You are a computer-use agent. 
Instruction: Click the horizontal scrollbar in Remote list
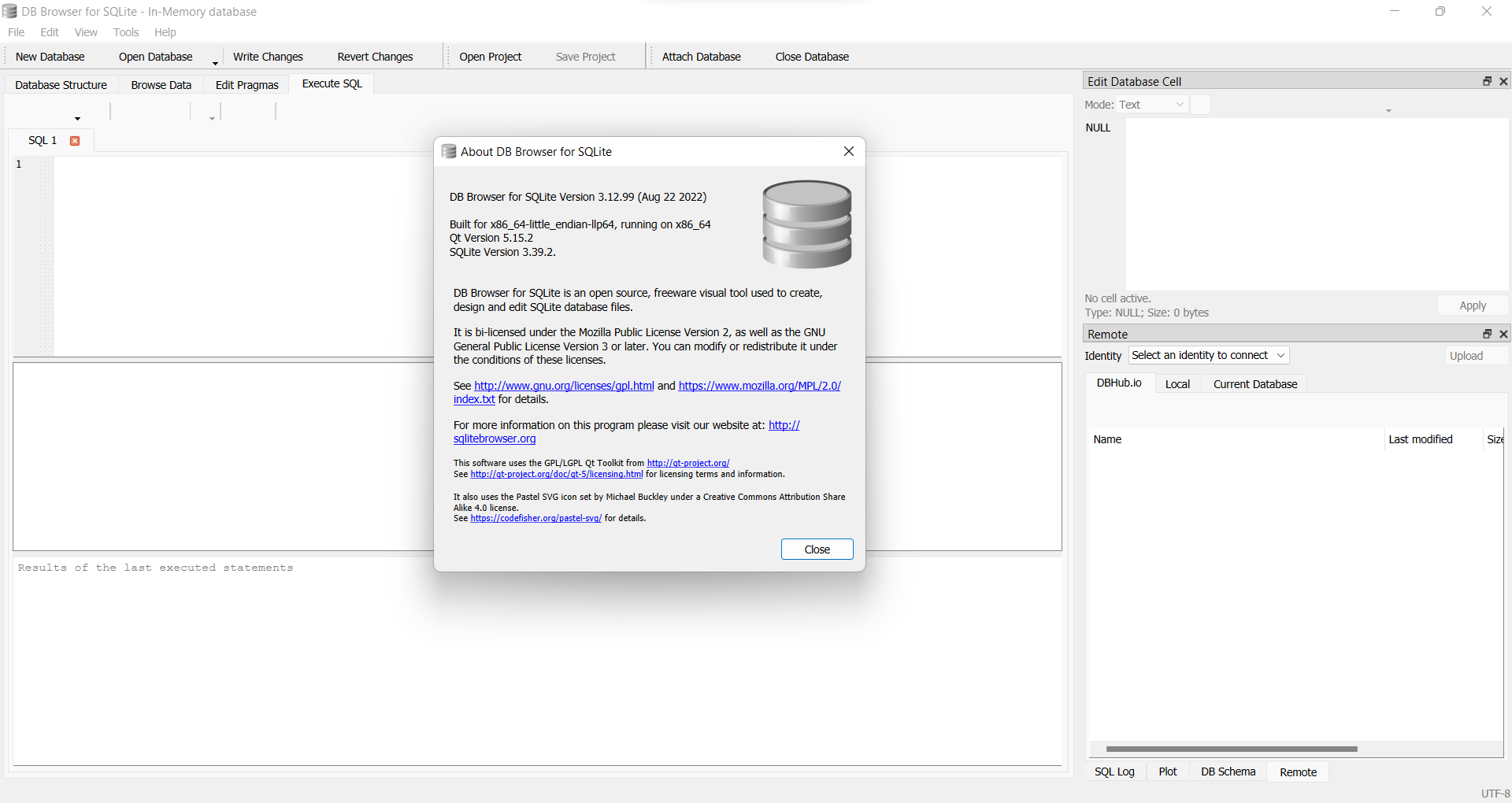pos(1232,749)
